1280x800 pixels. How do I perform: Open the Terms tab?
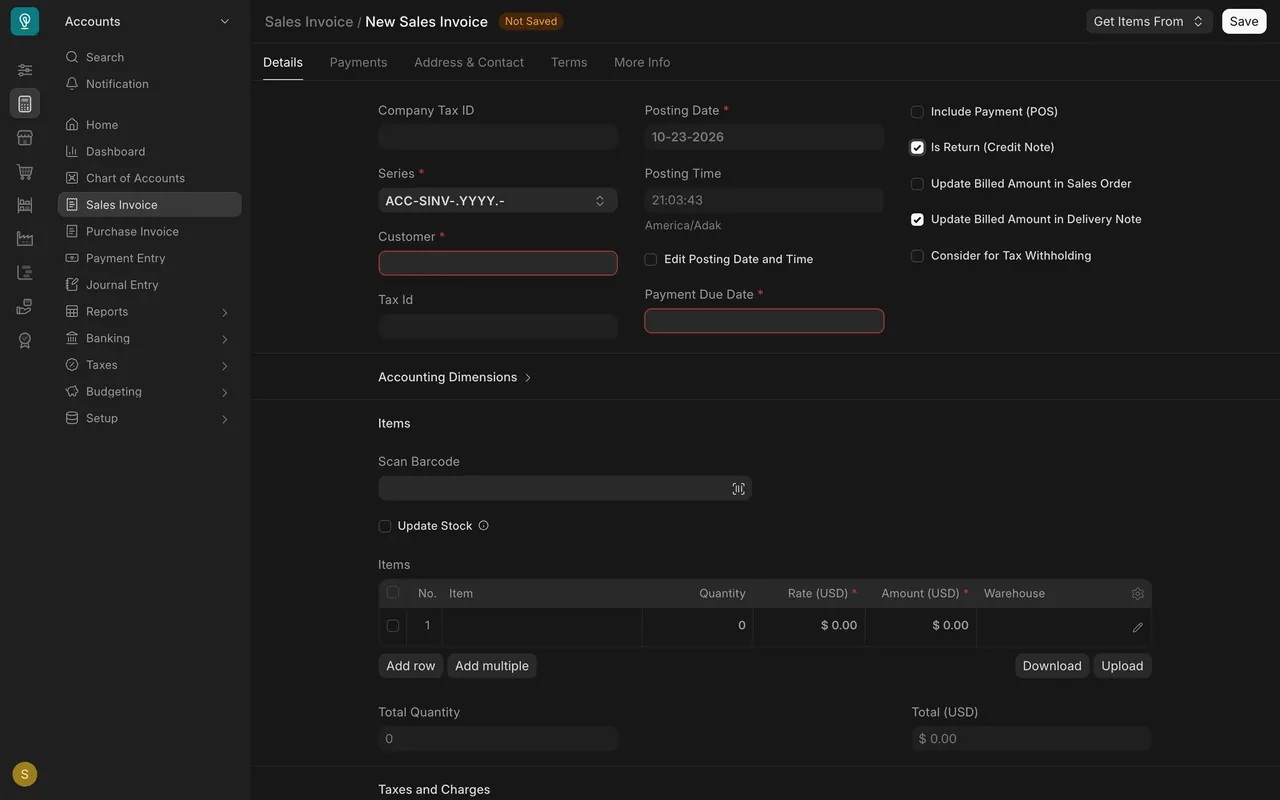point(569,62)
